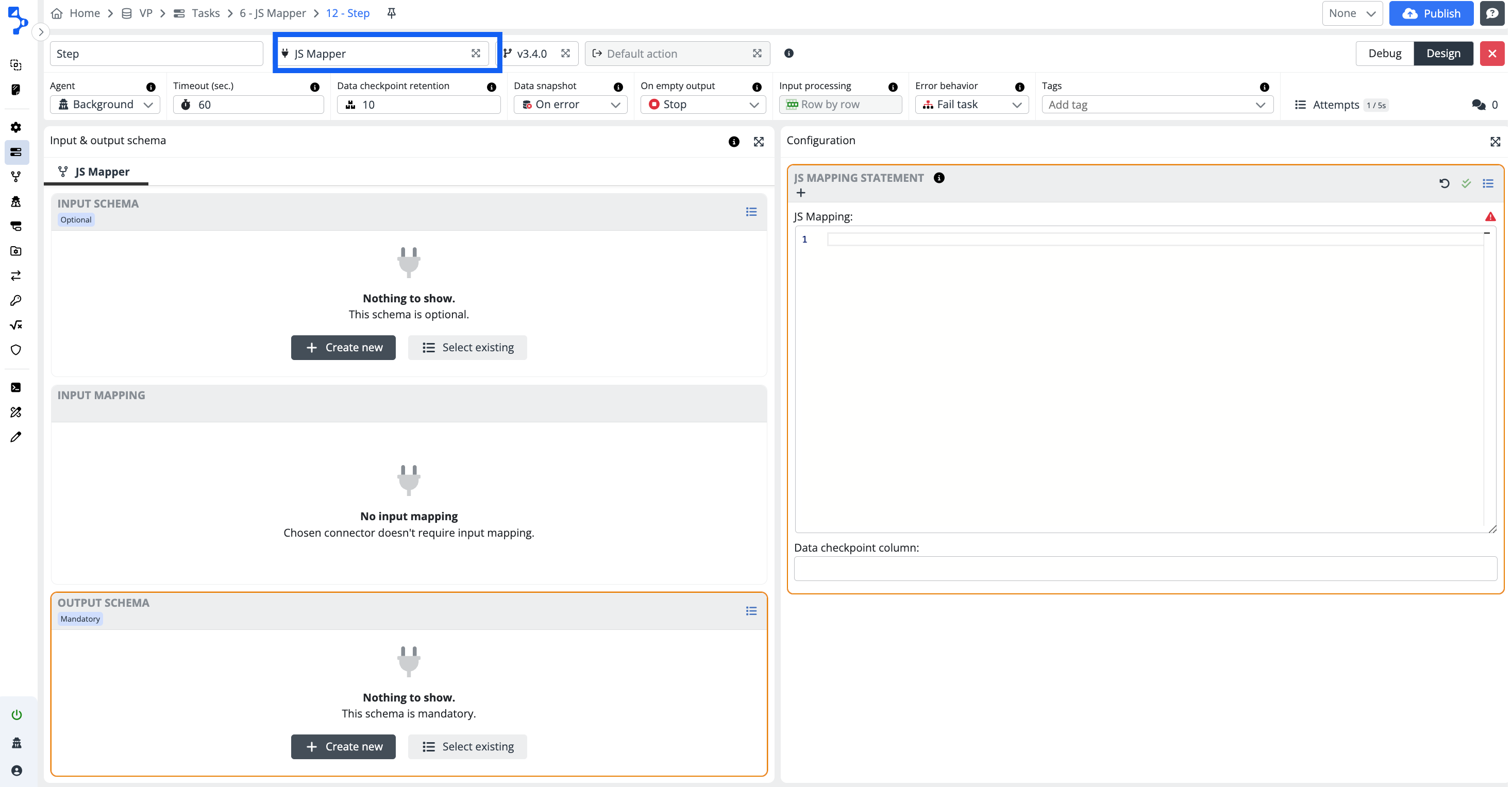
Task: Switch to Design mode
Action: click(1443, 54)
